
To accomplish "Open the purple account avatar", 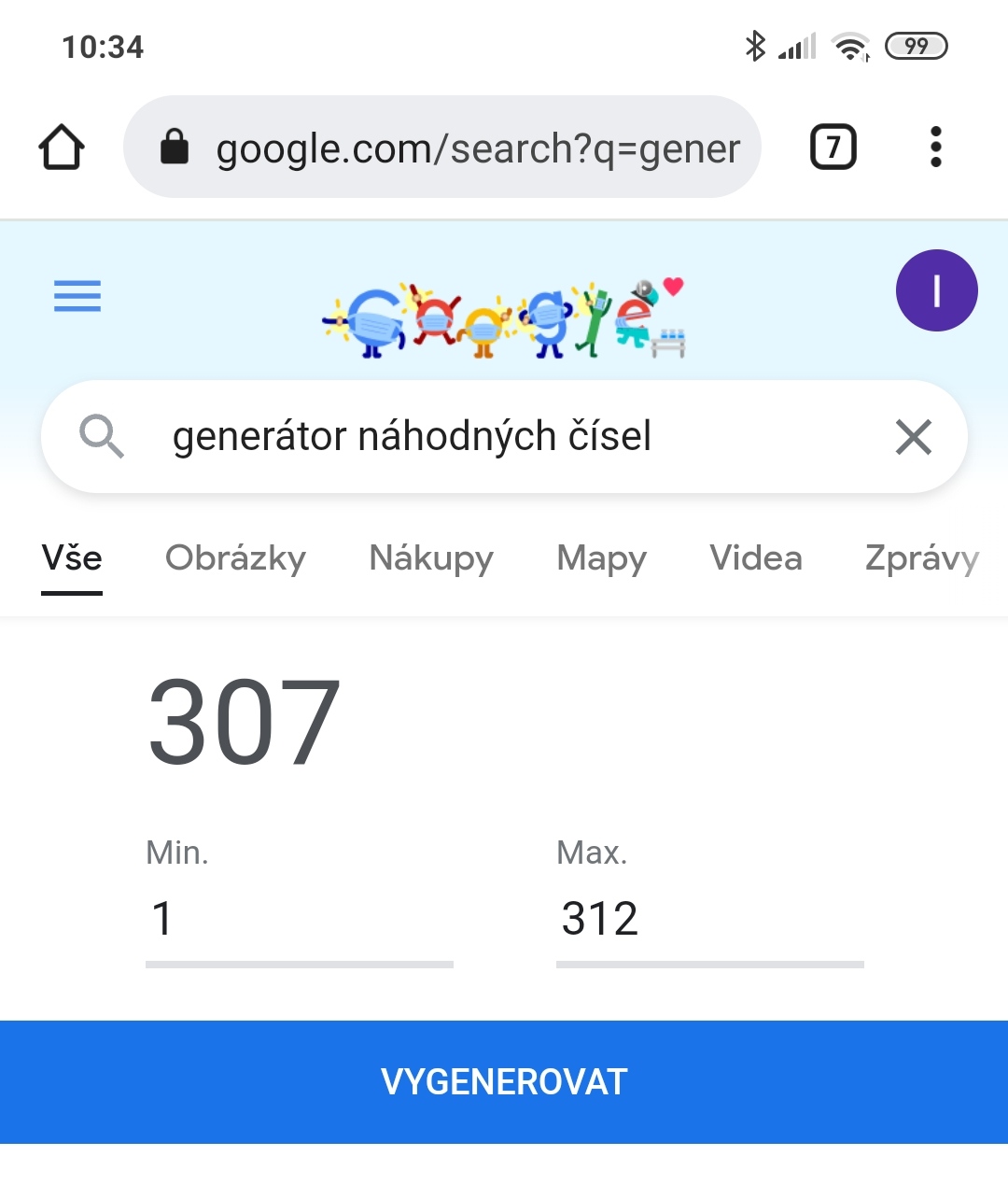I will pos(936,290).
